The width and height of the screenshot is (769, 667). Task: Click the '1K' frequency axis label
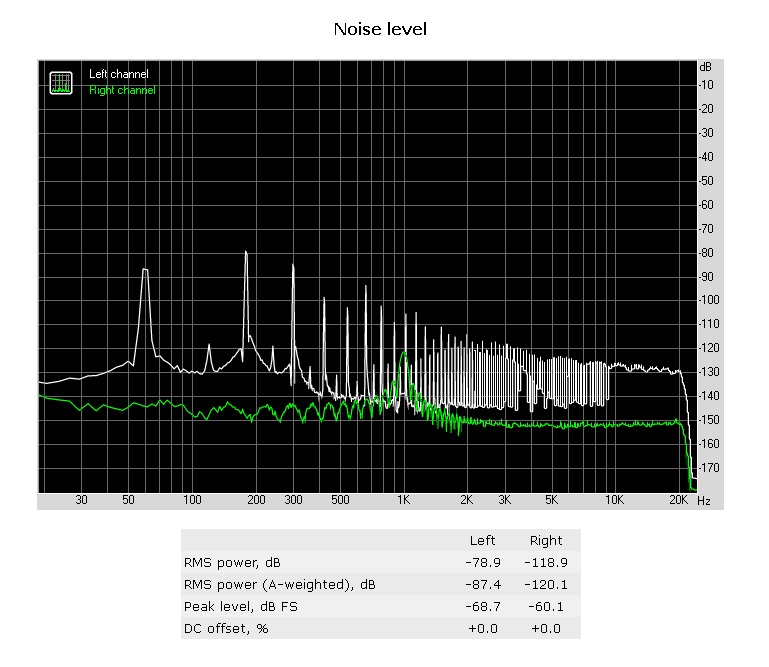[403, 500]
